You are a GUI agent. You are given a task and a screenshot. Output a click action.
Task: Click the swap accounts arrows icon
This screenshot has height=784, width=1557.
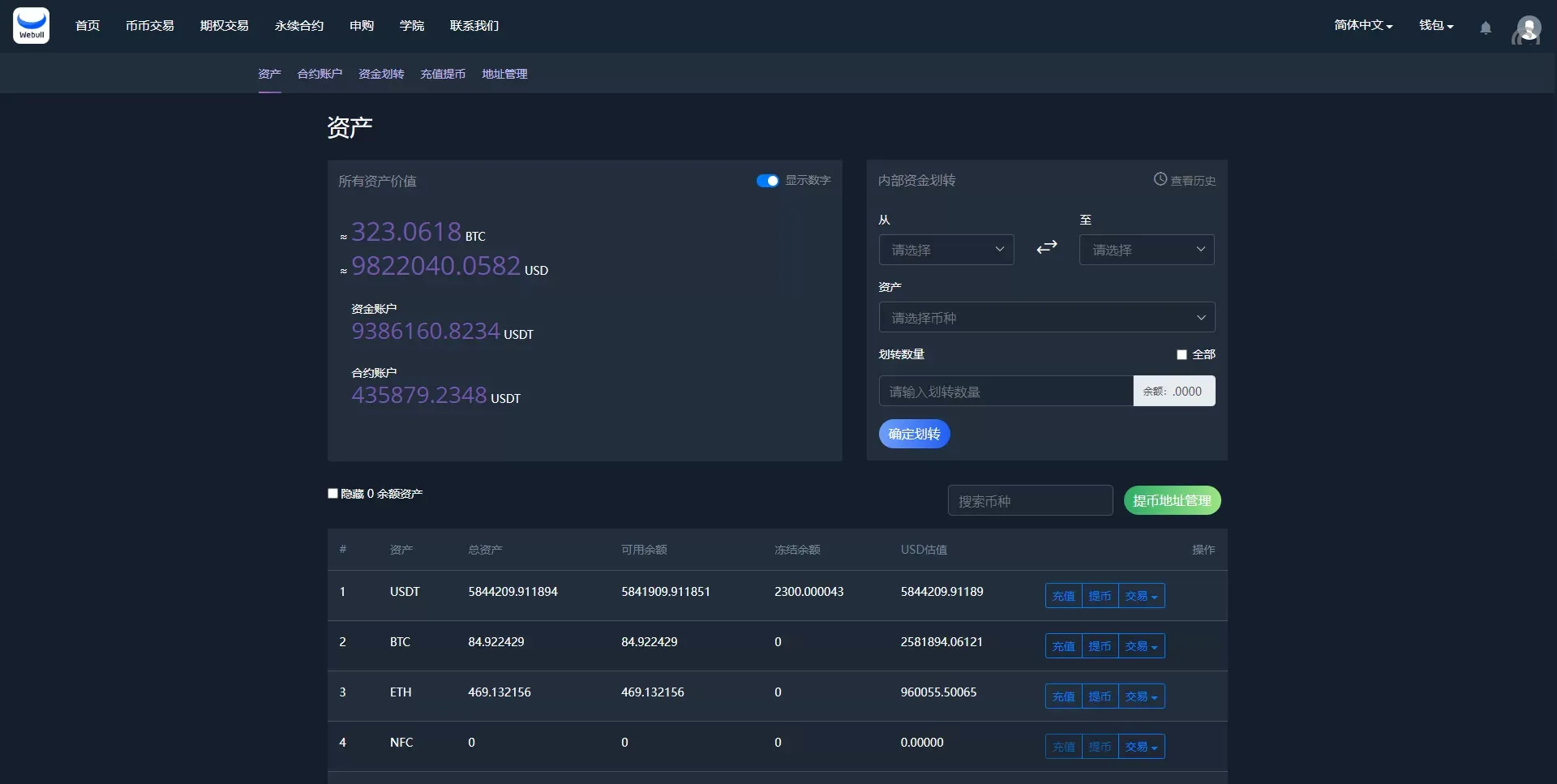coord(1046,247)
